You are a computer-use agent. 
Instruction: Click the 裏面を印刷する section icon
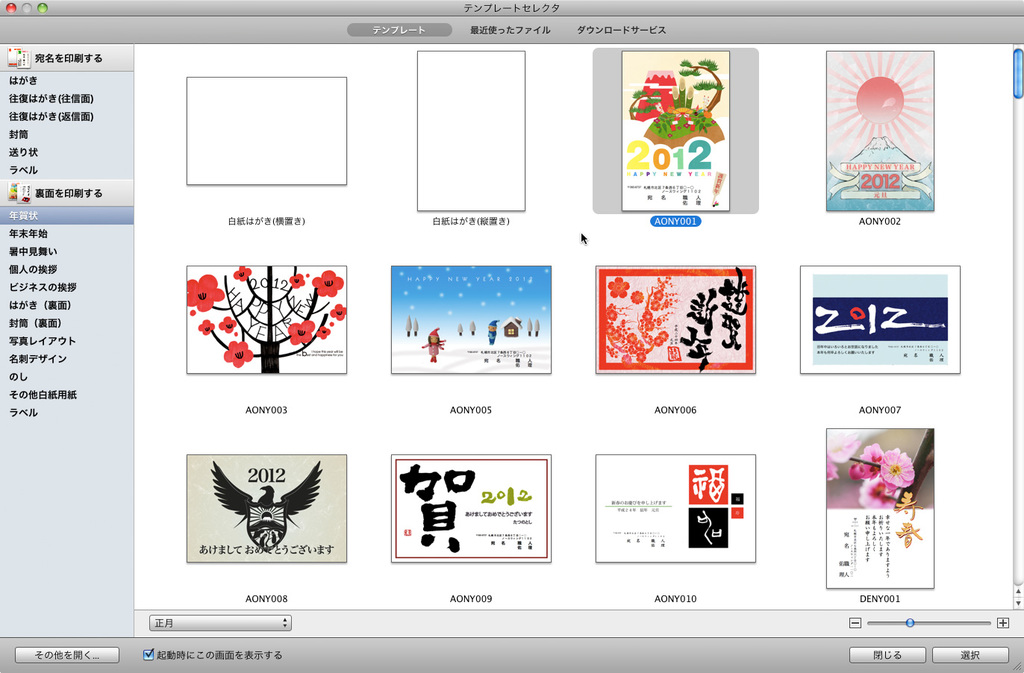coord(19,192)
